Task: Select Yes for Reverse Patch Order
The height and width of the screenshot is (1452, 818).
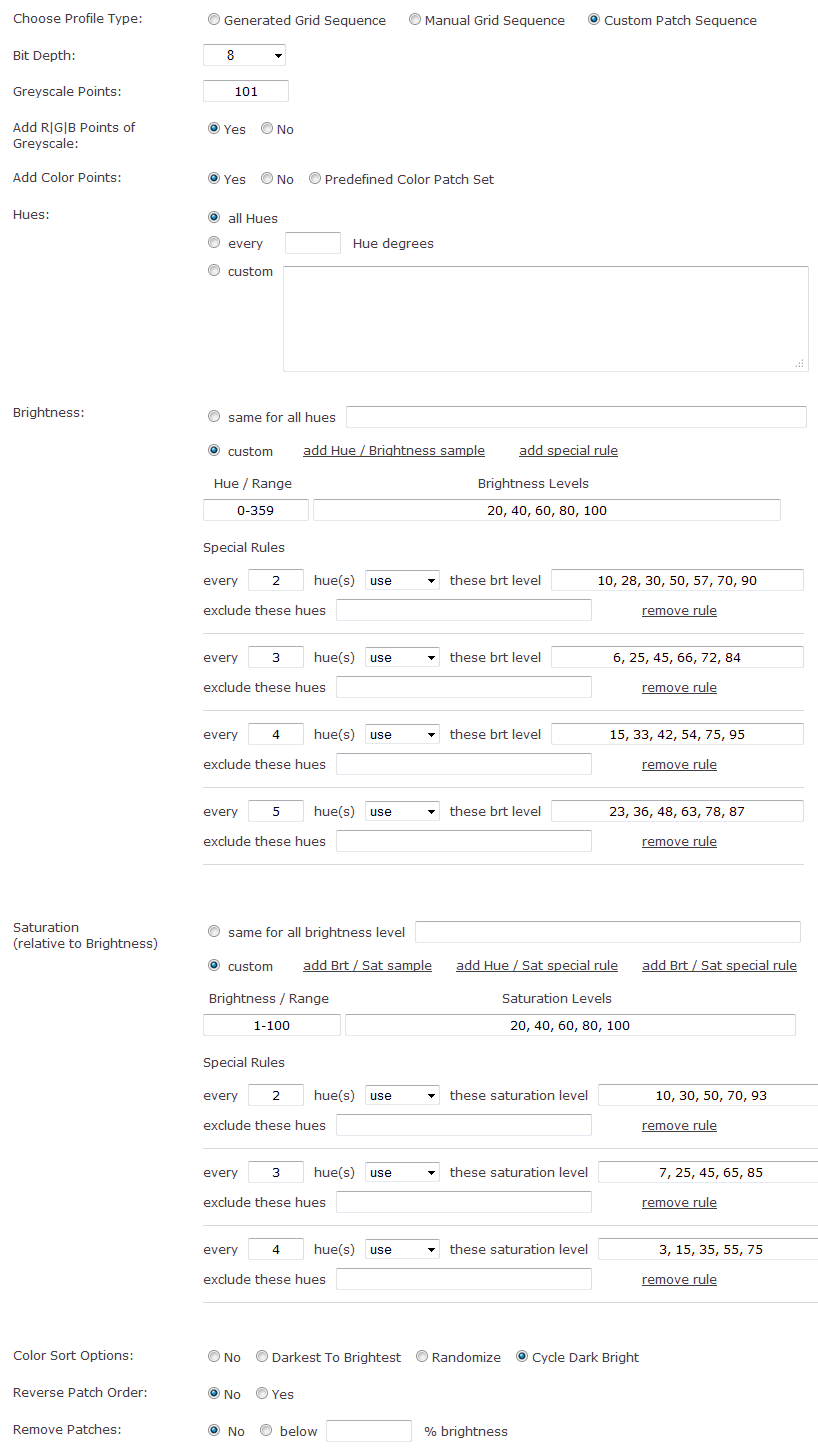Action: coord(262,1394)
